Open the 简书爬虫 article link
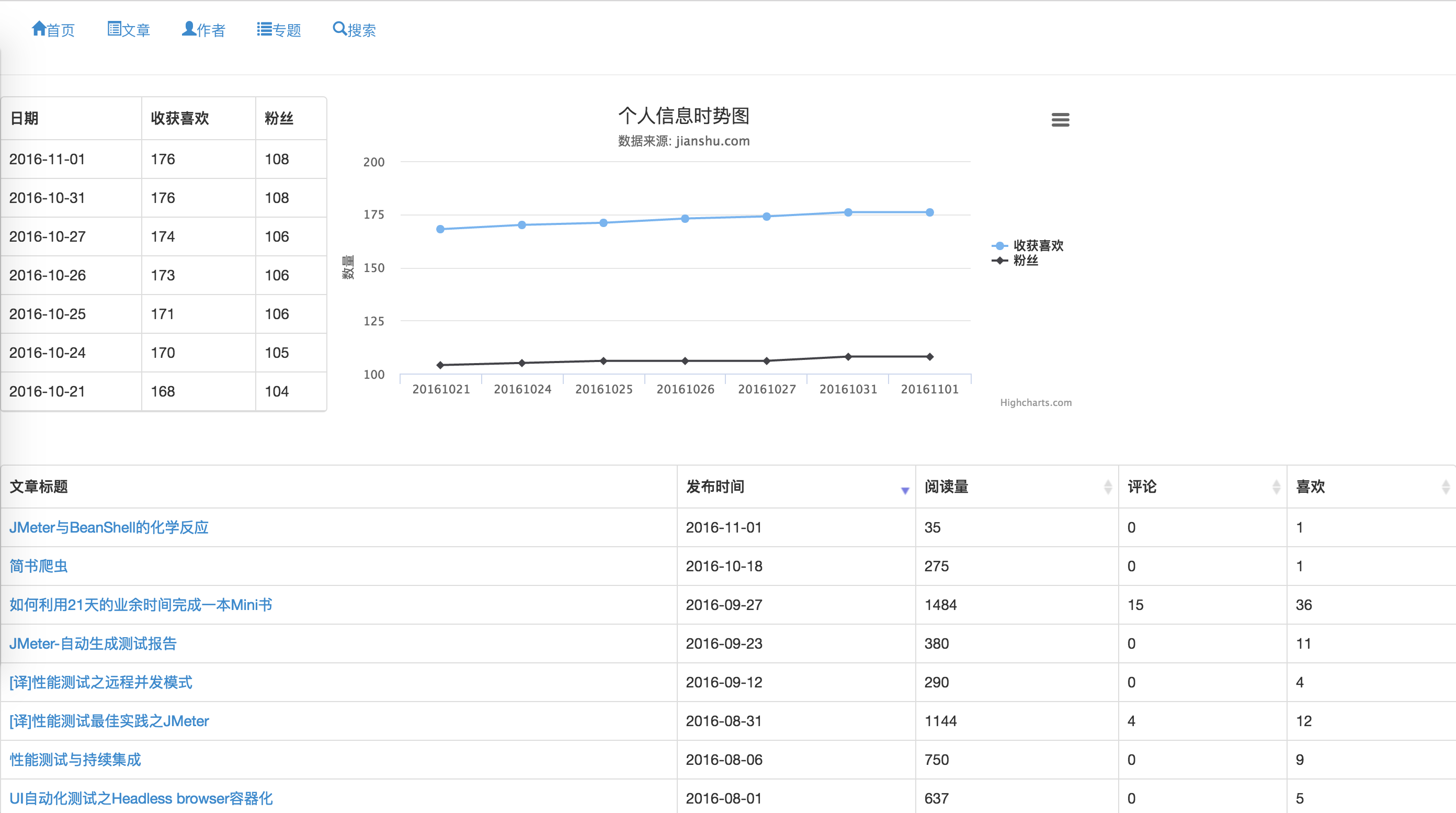Image resolution: width=1456 pixels, height=813 pixels. [x=38, y=566]
